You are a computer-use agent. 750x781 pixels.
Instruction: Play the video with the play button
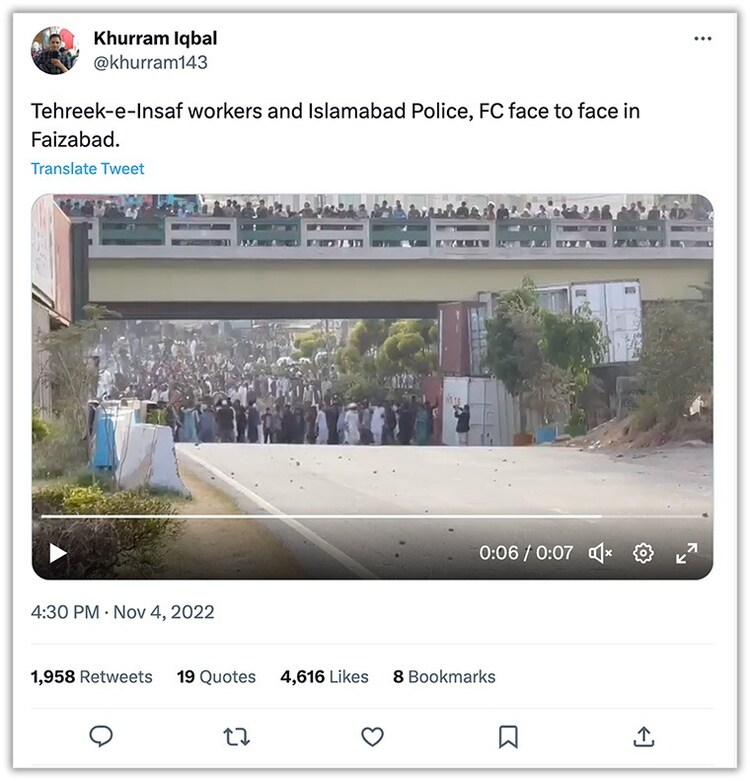pyautogui.click(x=58, y=553)
